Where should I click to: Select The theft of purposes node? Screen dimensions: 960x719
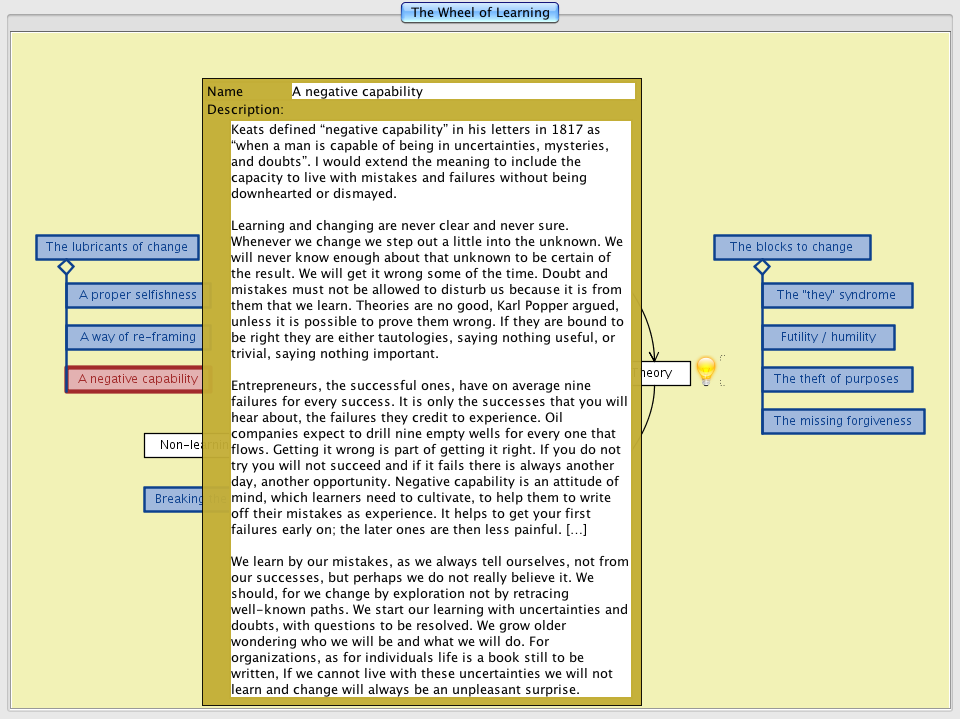[836, 379]
